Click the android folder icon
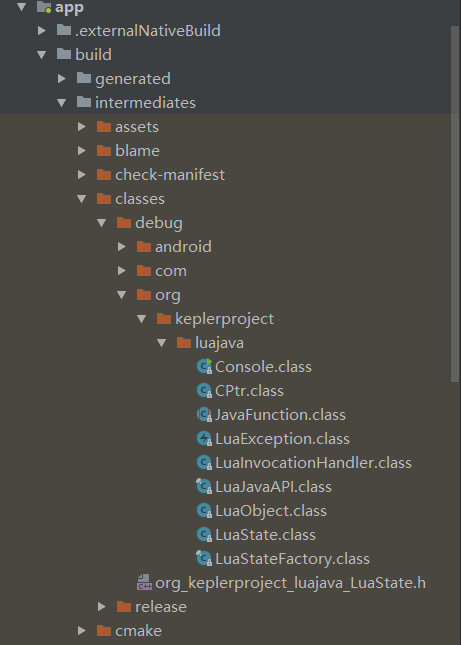 click(x=144, y=246)
